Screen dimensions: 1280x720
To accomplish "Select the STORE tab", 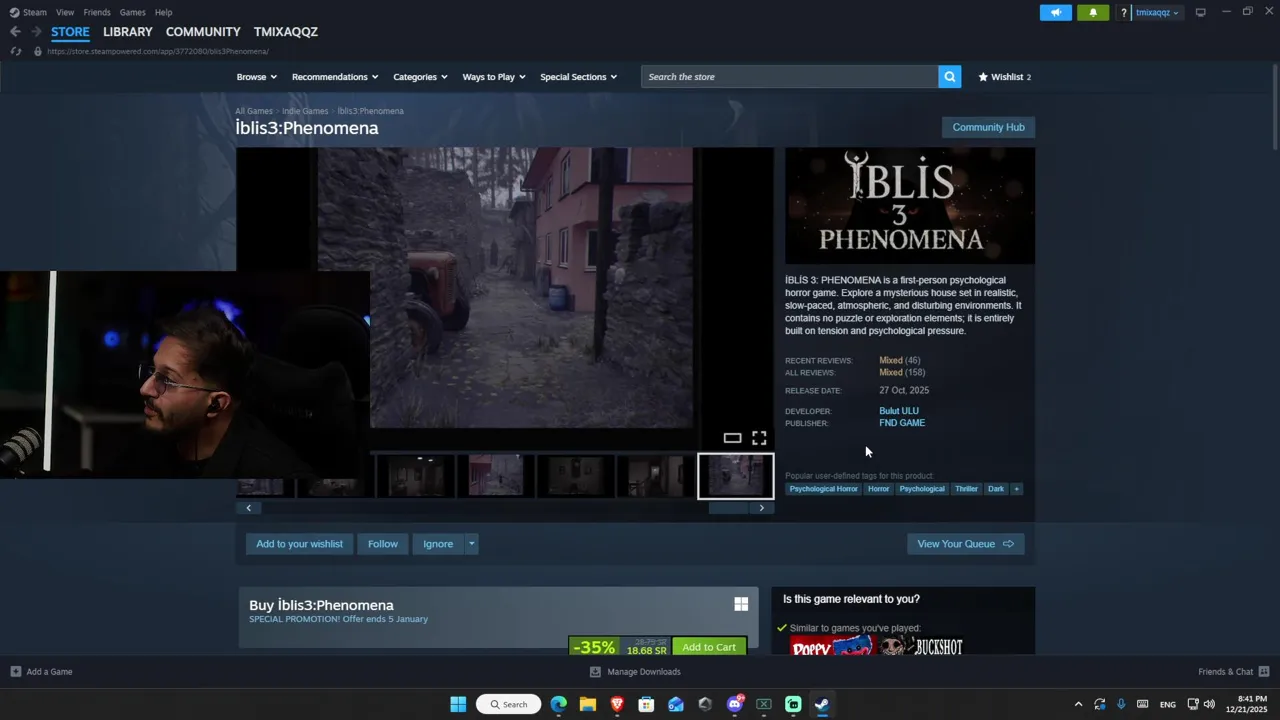I will pos(70,32).
